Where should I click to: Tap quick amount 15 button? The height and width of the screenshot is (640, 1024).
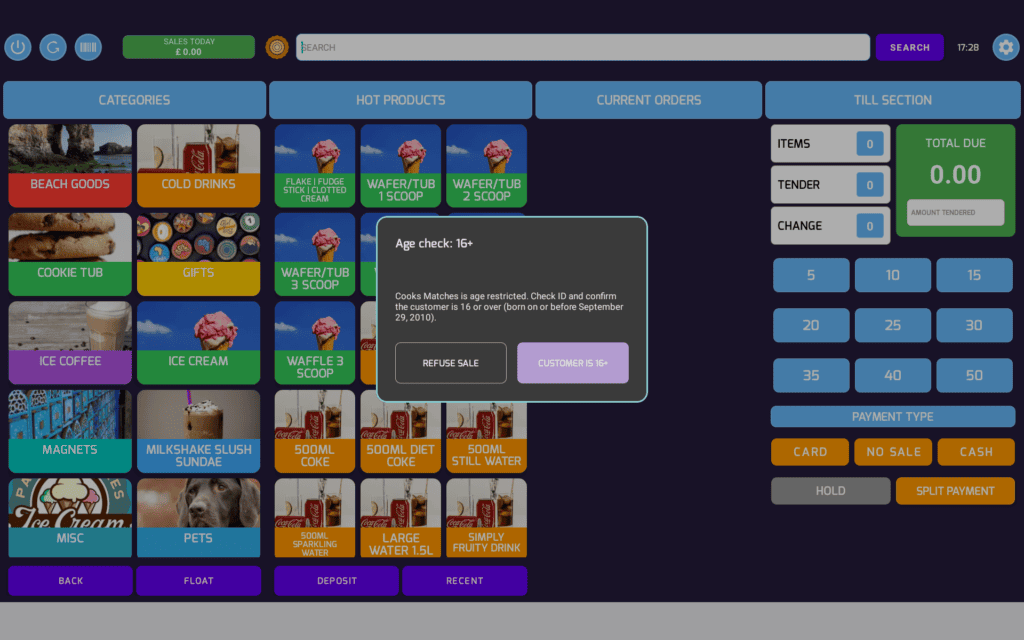coord(974,275)
